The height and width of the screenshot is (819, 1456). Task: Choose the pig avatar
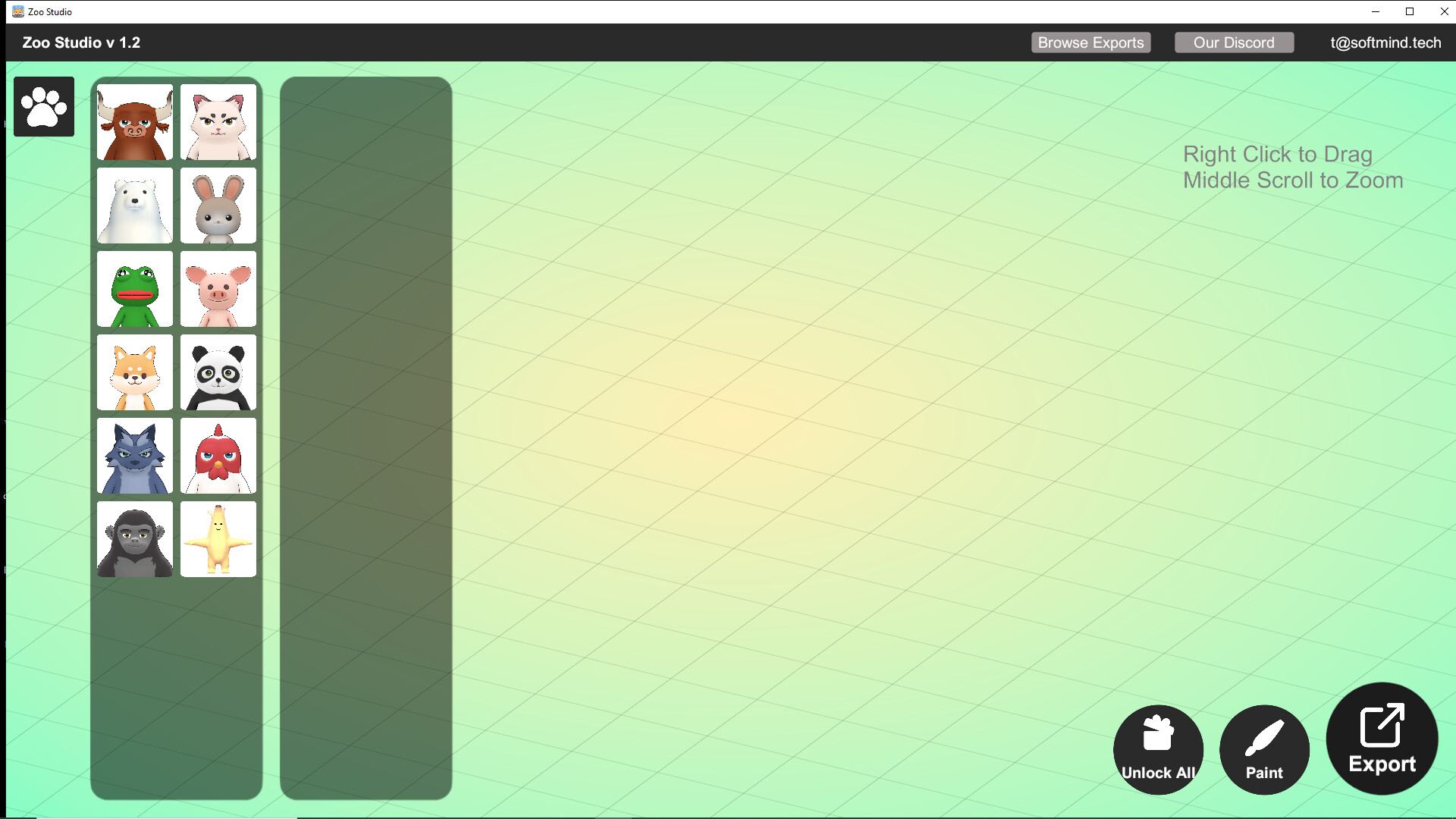point(218,288)
